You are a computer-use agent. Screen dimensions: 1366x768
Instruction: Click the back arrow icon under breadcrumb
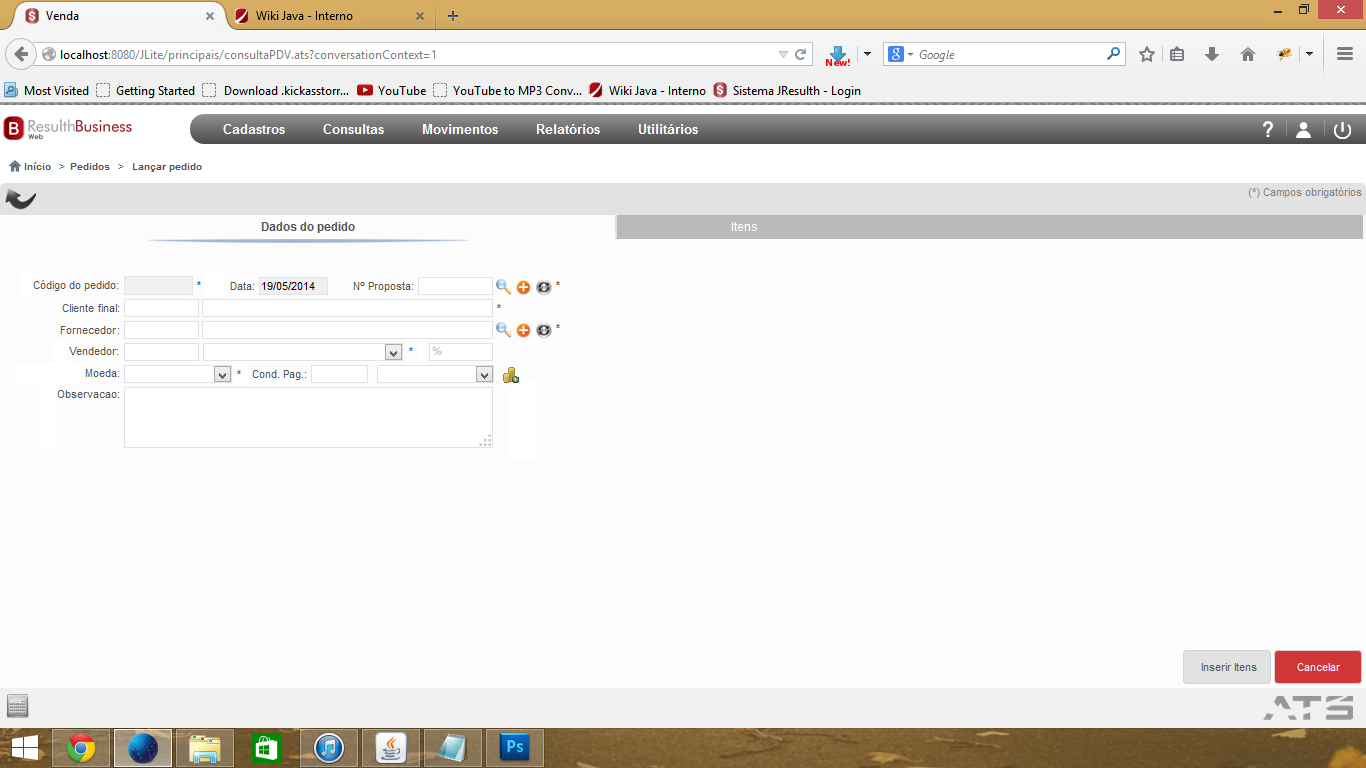pyautogui.click(x=21, y=199)
